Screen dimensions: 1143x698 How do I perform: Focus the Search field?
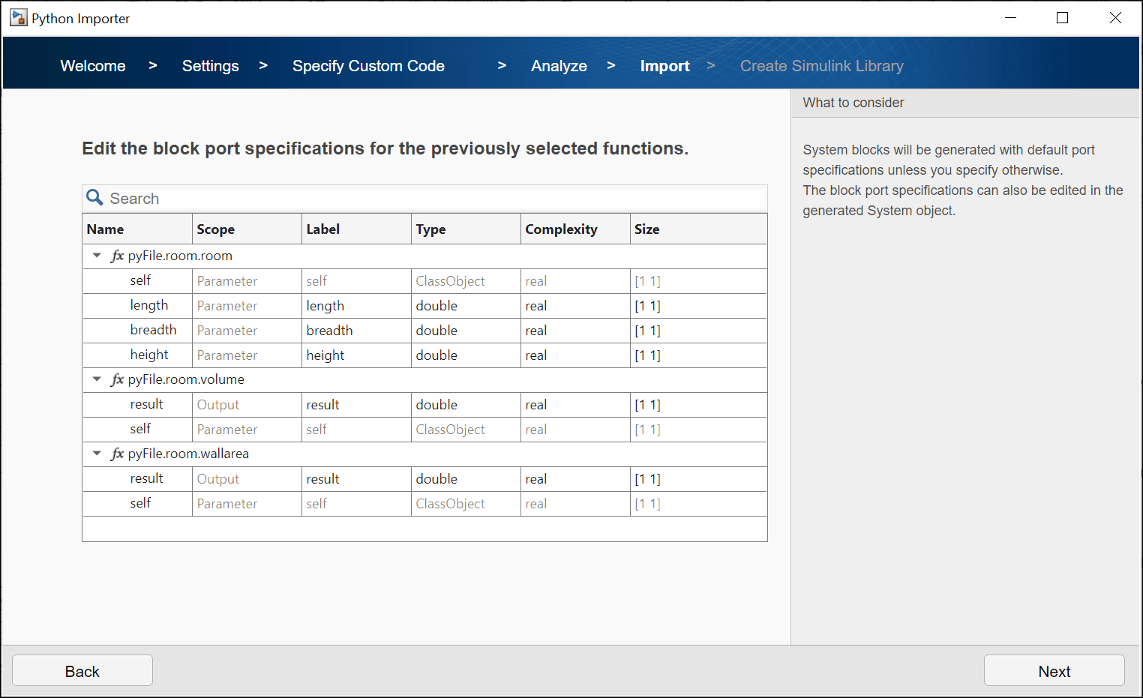[x=425, y=198]
